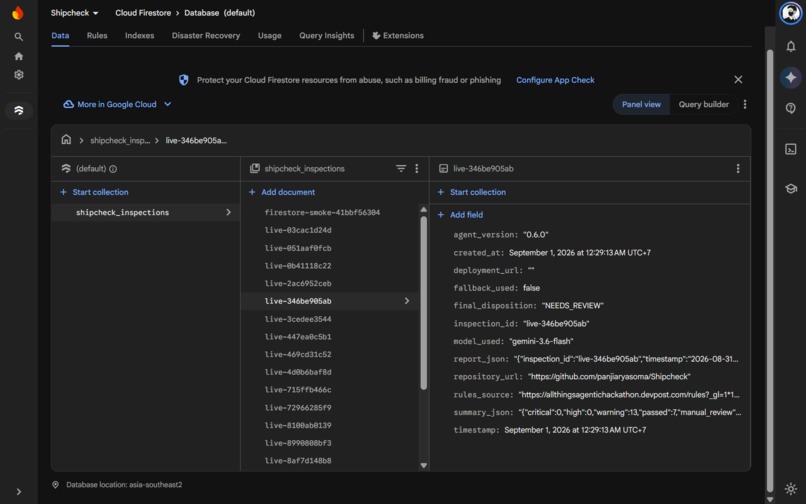Viewport: 806px width, 504px height.
Task: Open document live-03cac1d24d
Action: tap(298, 230)
